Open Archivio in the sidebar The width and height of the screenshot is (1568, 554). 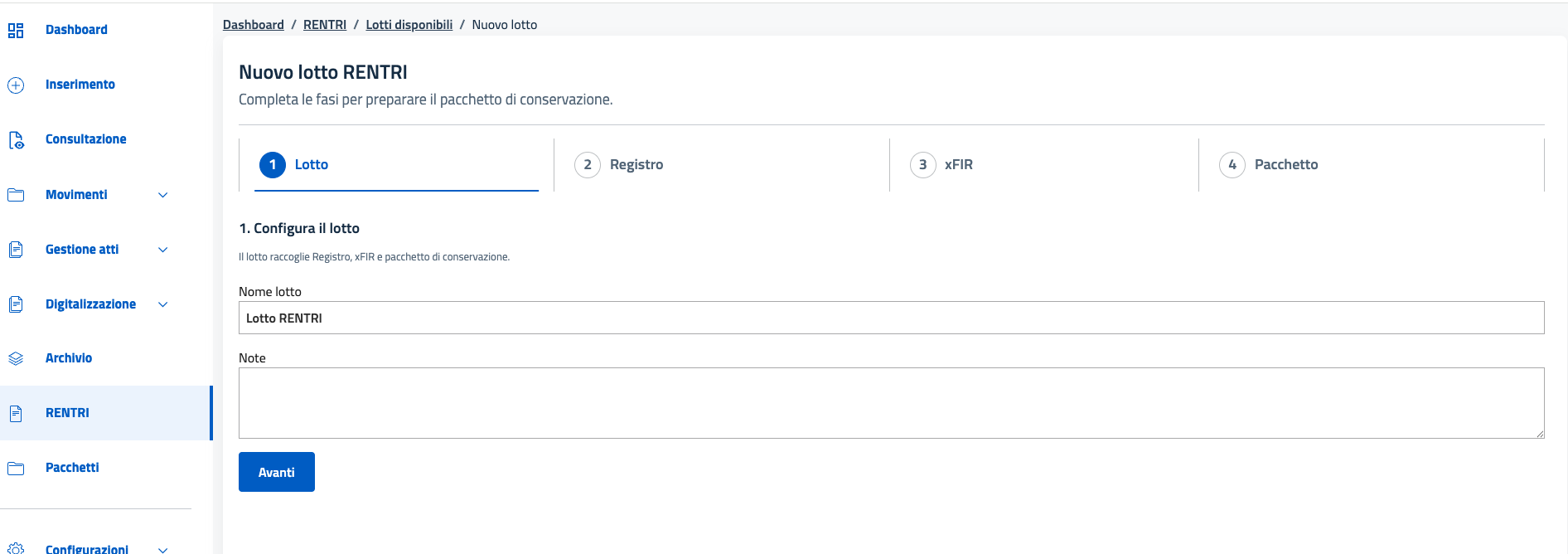69,358
